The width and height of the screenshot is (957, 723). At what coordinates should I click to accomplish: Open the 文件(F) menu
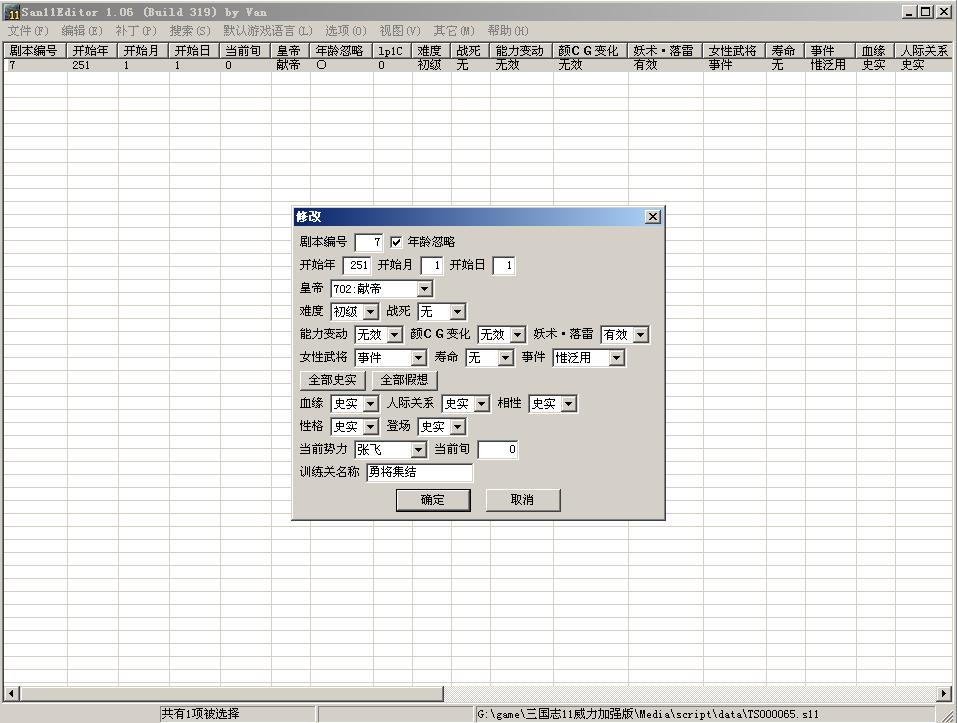[28, 31]
